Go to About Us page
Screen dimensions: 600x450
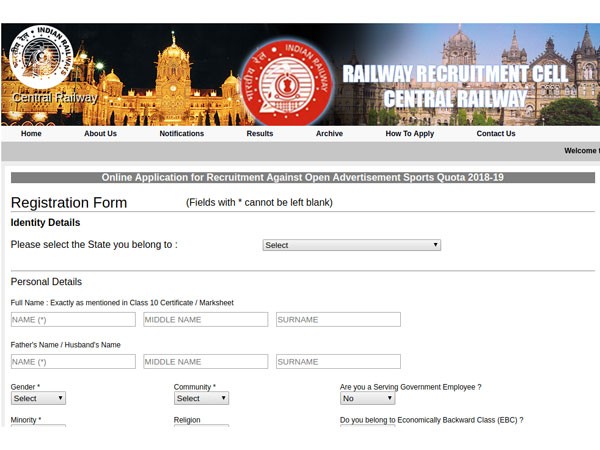point(100,134)
